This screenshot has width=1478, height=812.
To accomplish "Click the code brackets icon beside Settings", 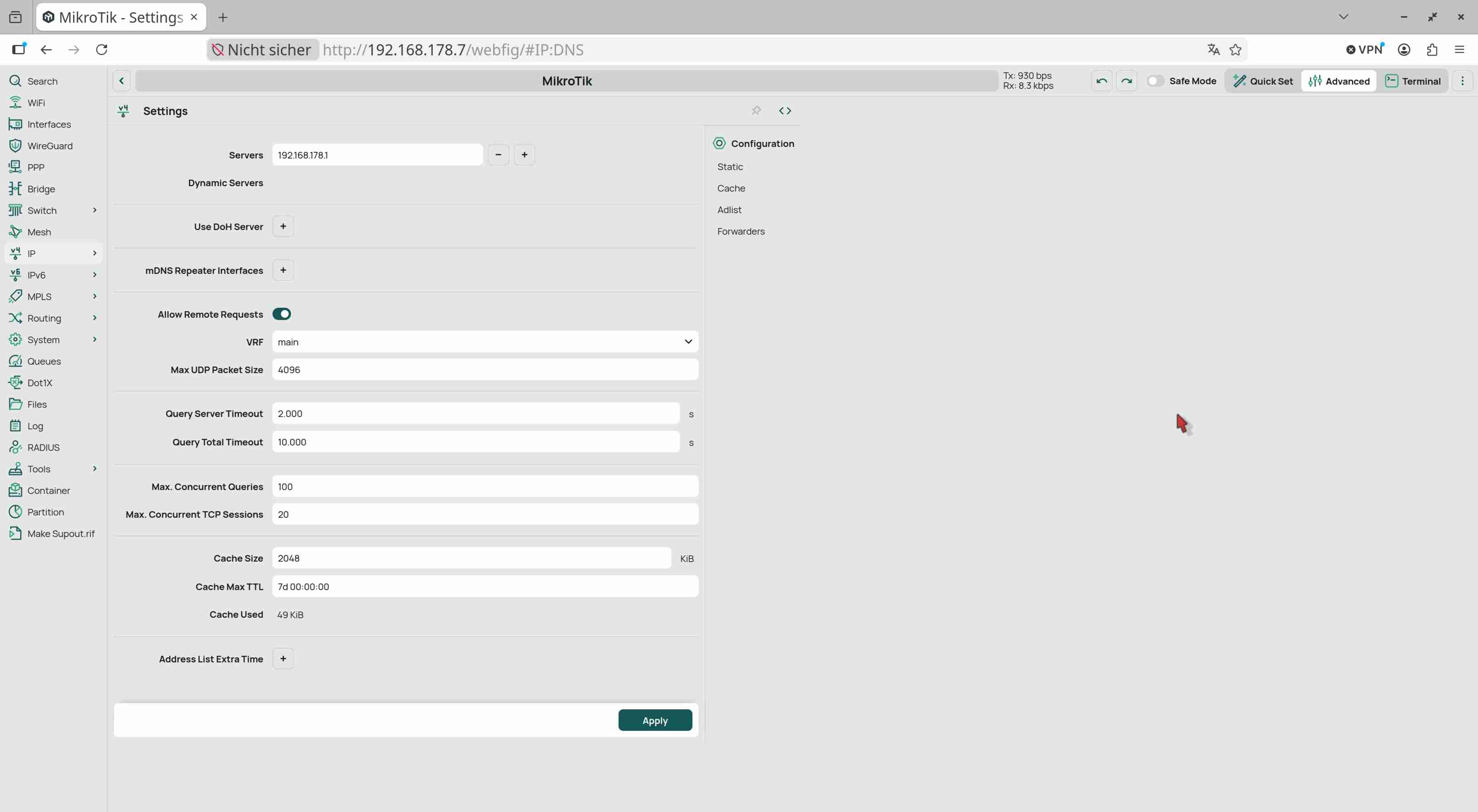I will (x=785, y=111).
